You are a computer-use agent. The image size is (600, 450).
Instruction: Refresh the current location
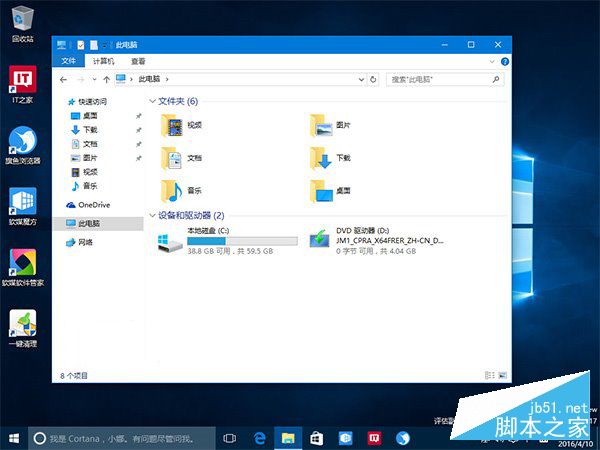[373, 80]
